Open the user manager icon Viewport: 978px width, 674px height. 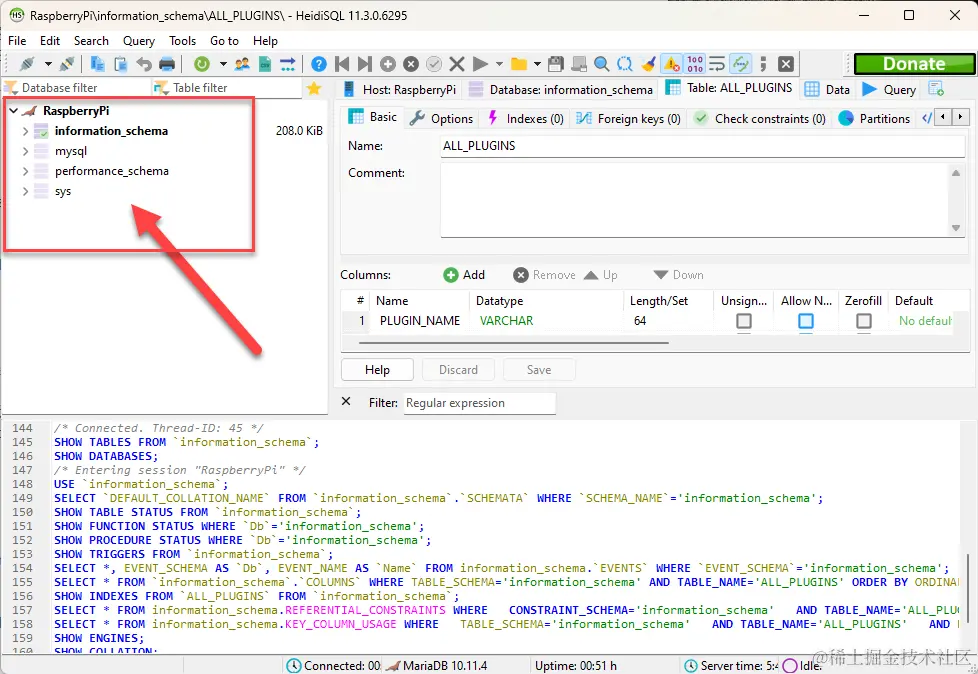point(242,64)
